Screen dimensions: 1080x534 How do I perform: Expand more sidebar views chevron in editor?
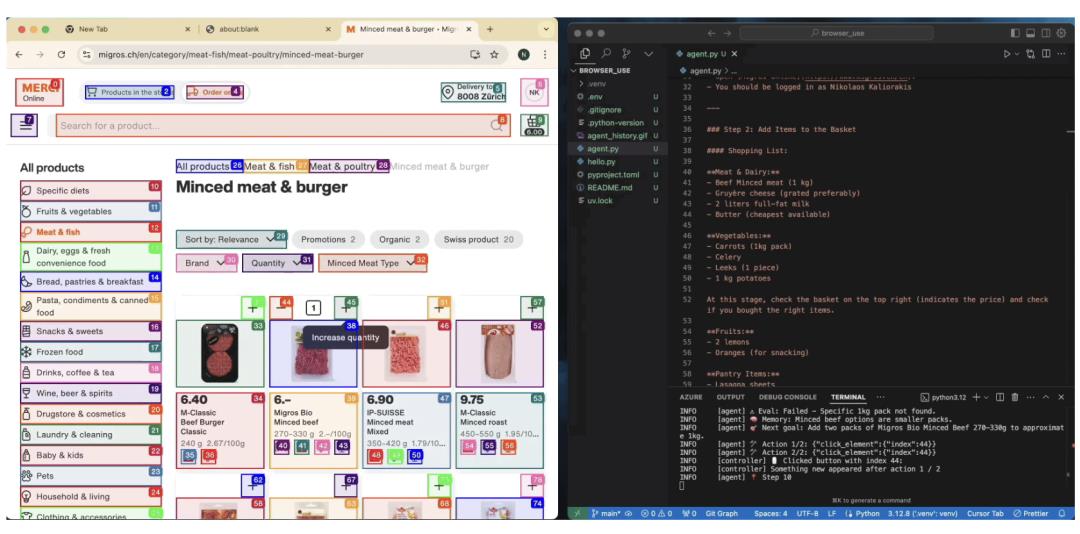coord(648,54)
